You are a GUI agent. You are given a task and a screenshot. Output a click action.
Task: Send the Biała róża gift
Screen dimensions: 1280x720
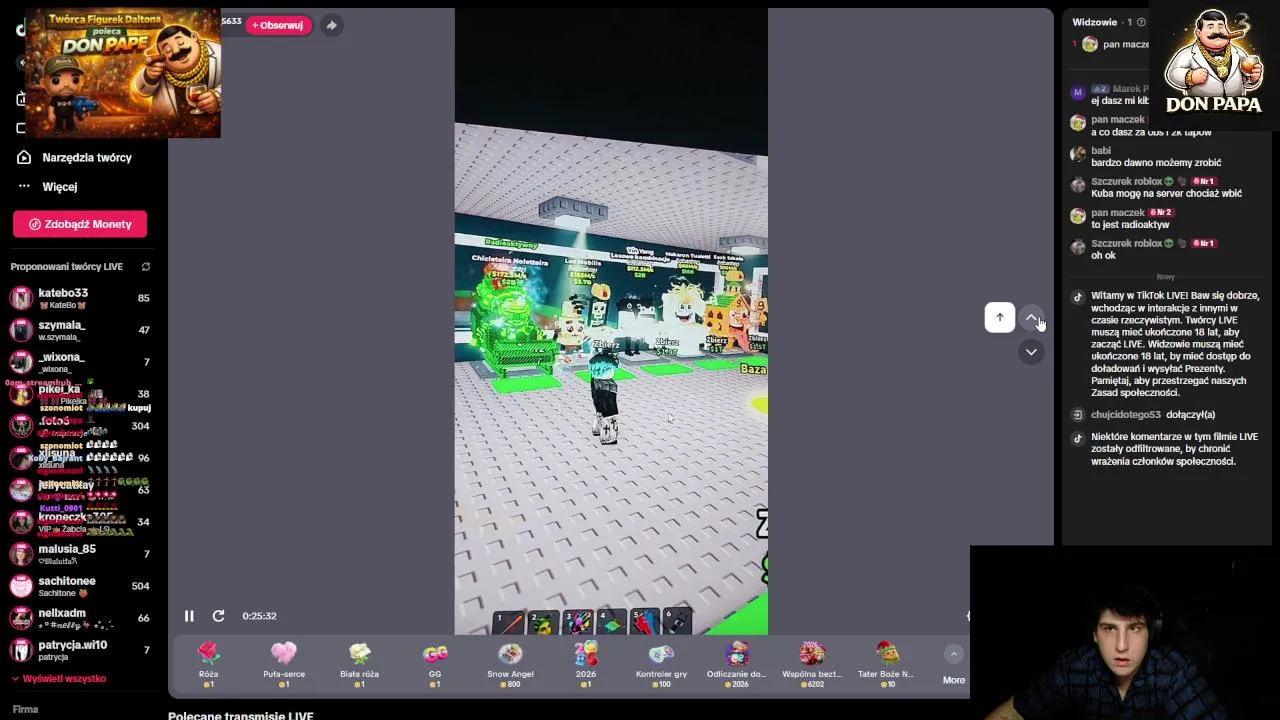[x=359, y=664]
